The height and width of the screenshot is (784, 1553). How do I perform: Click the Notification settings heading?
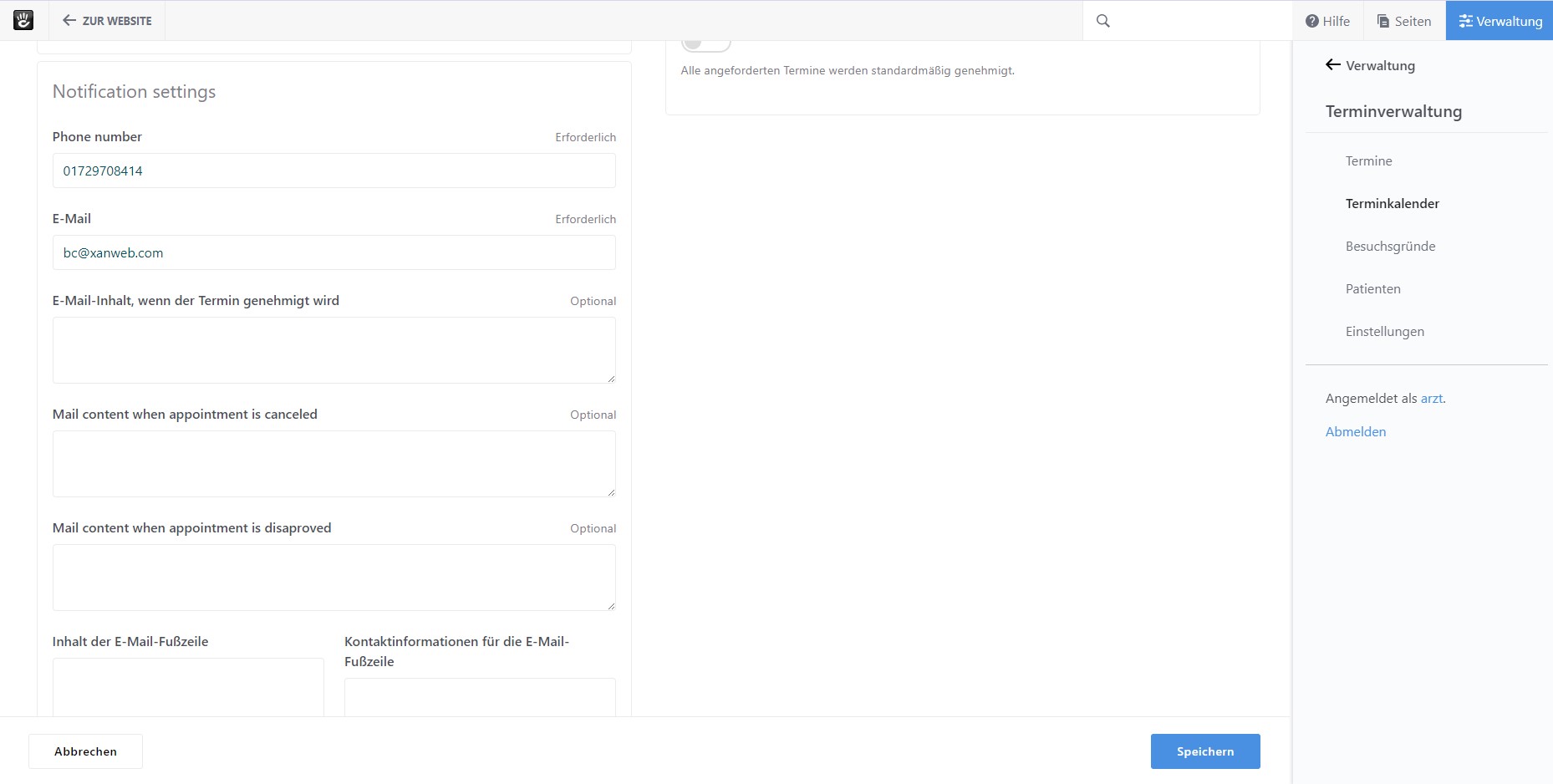pyautogui.click(x=134, y=92)
